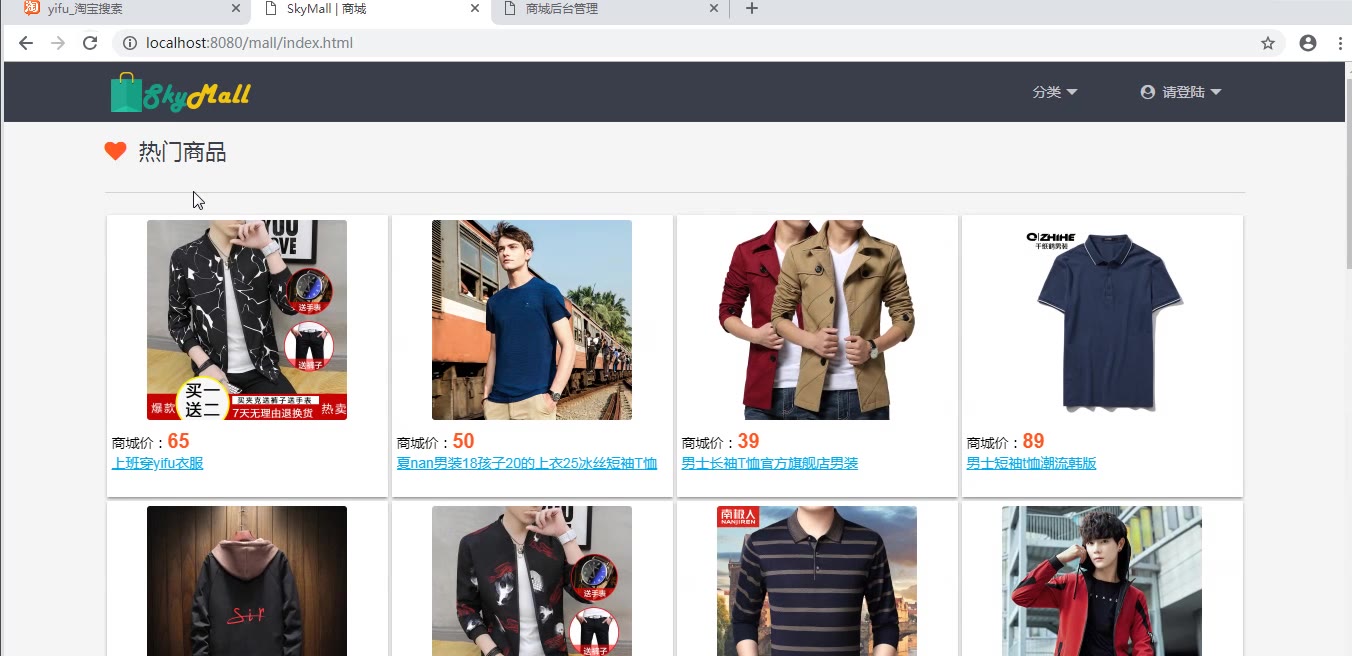Click the striped polo NANJIREN image

(817, 581)
